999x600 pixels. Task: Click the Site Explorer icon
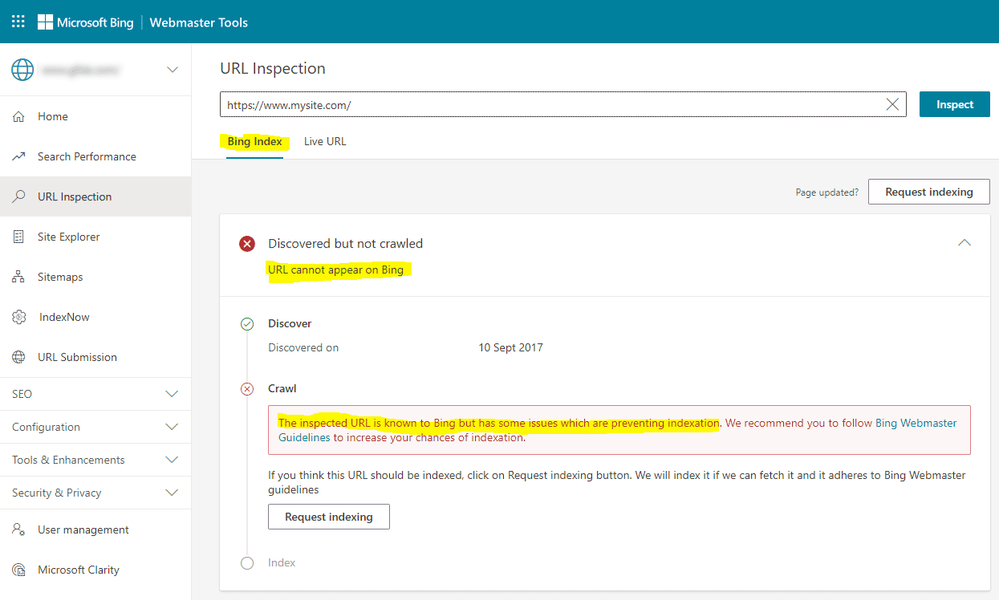tap(18, 236)
